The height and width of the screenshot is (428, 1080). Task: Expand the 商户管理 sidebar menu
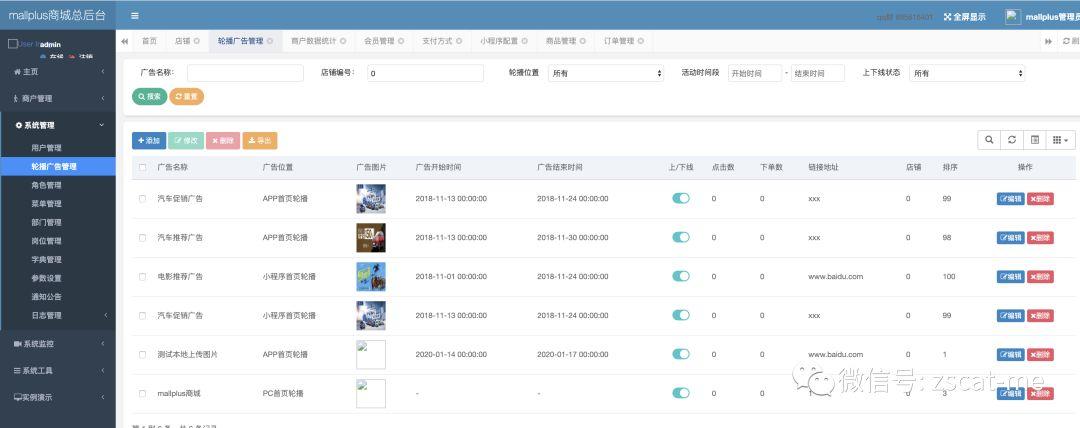58,99
